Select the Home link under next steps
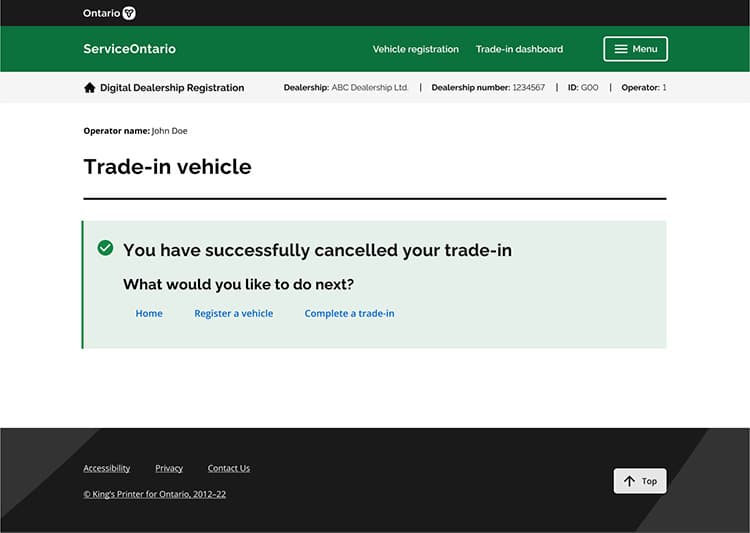The height and width of the screenshot is (533, 750). click(x=149, y=313)
